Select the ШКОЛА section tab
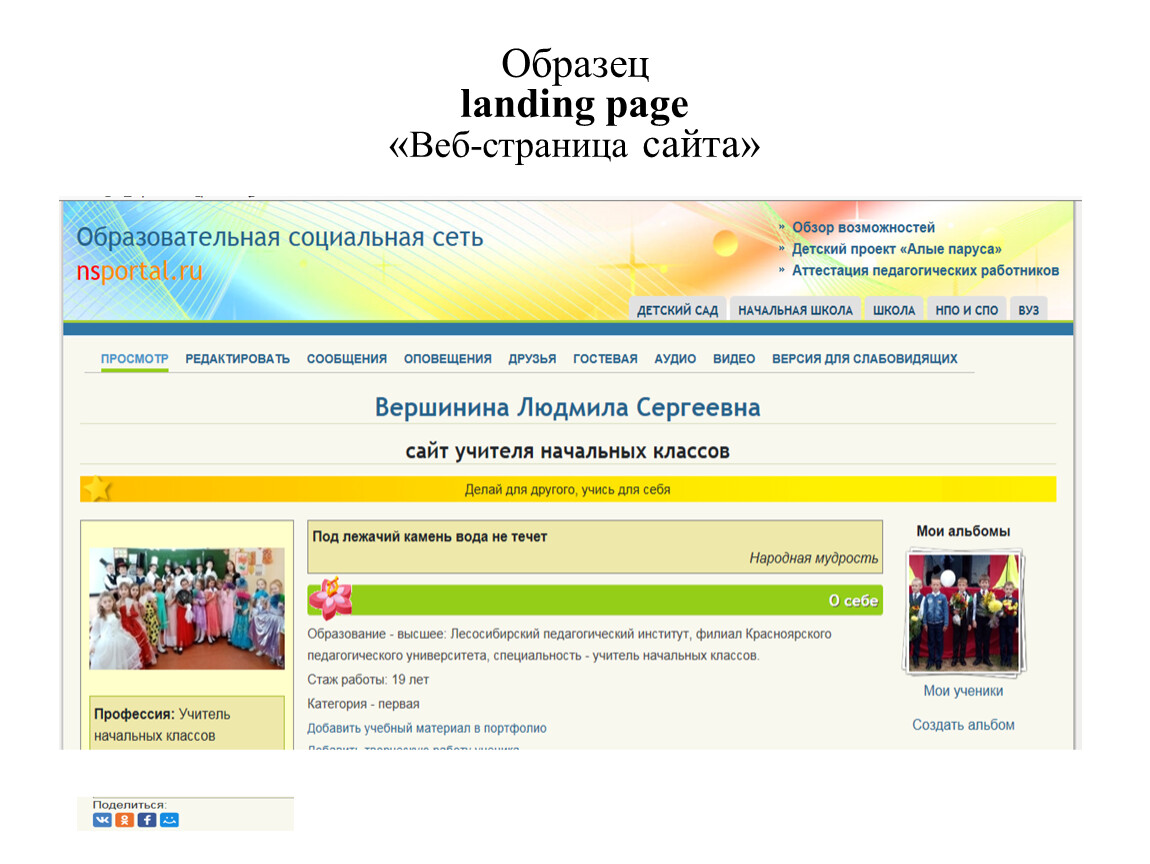Screen dimensions: 1150x864 tap(894, 310)
